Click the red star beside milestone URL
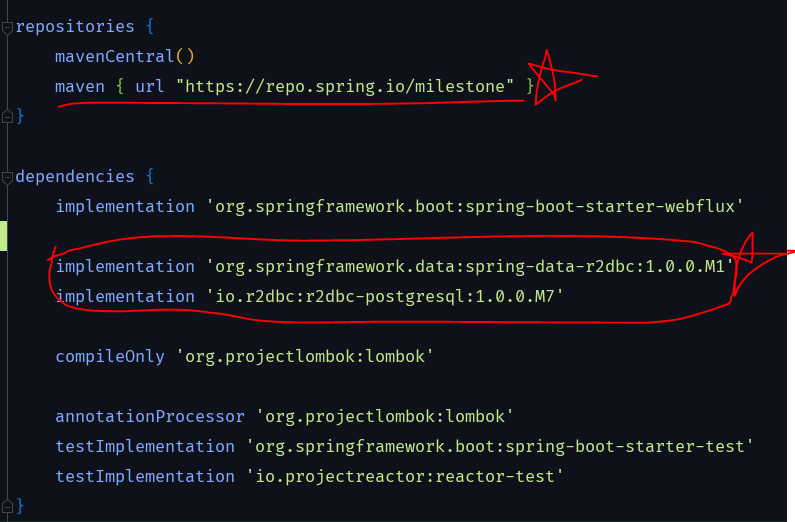Viewport: 795px width, 522px height. click(557, 78)
